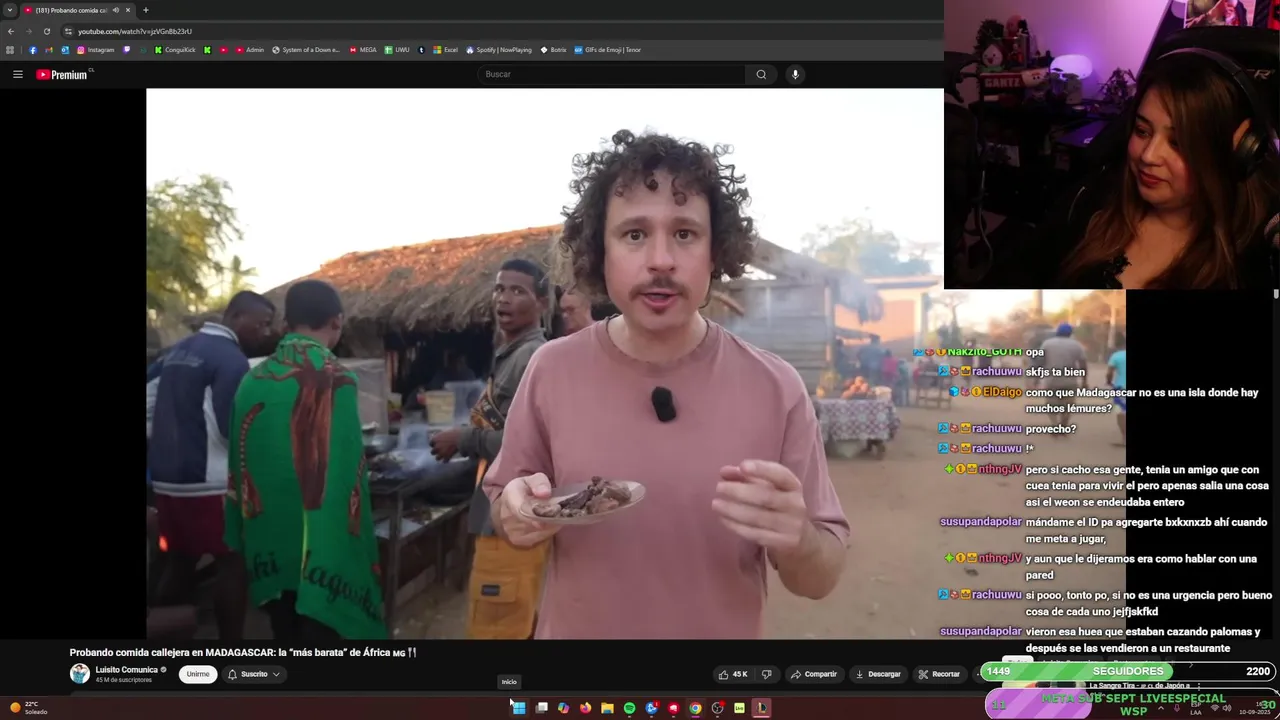Open the browser apps grid icon
The width and height of the screenshot is (1280, 720).
[x=10, y=50]
